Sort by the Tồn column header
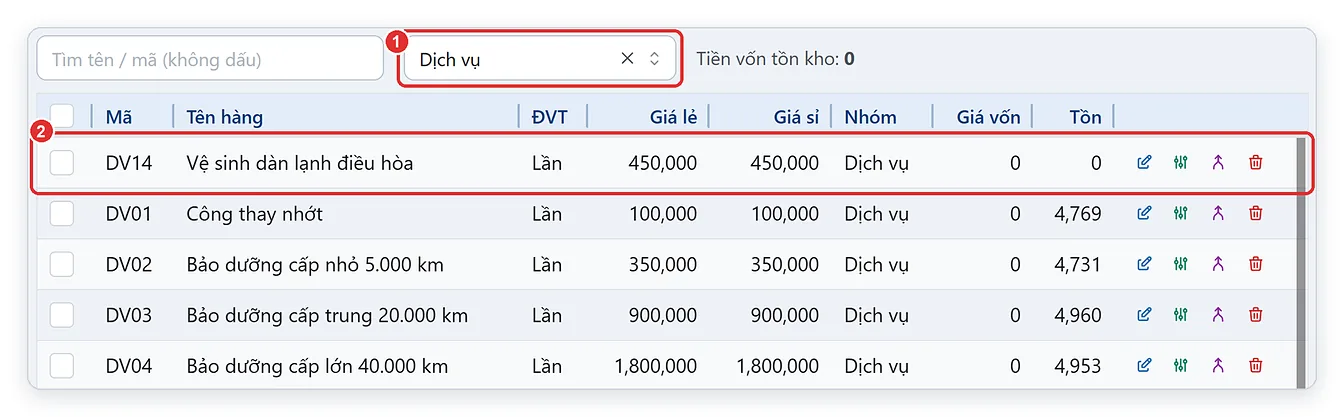1344x417 pixels. (x=1084, y=117)
